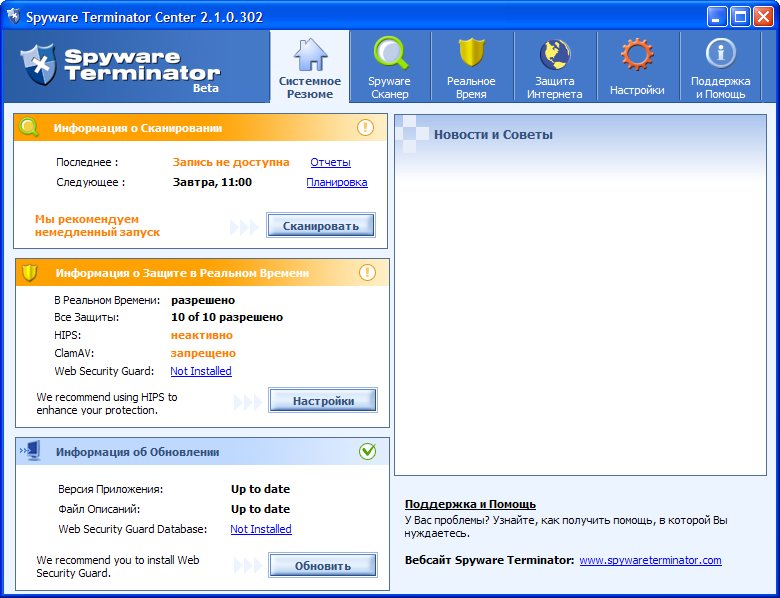The image size is (780, 598).
Task: Open the Поддержка и Помощь underlined heading
Action: 470,504
